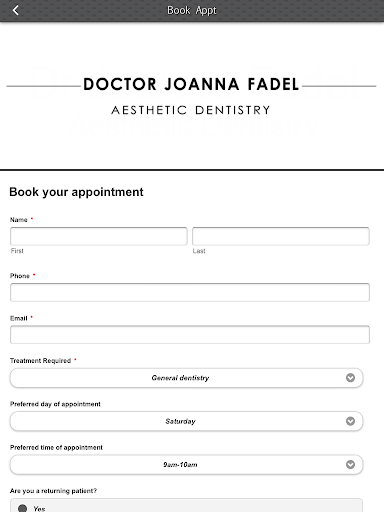384x512 pixels.
Task: Click the Last name input field
Action: [281, 236]
